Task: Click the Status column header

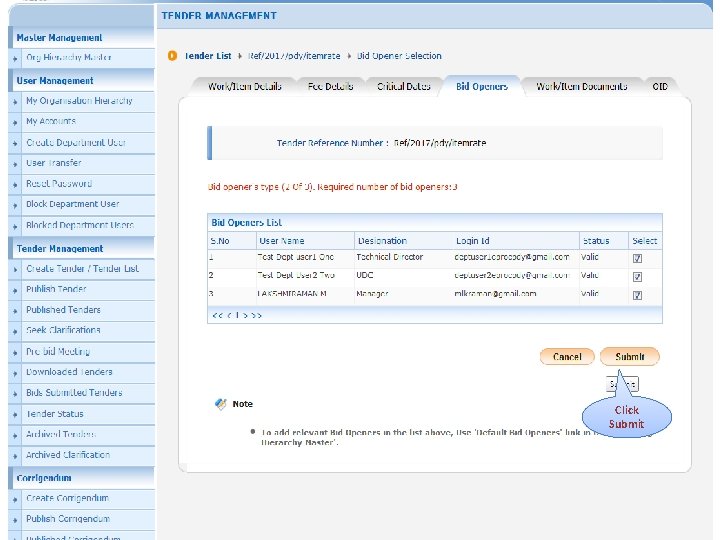Action: [596, 241]
